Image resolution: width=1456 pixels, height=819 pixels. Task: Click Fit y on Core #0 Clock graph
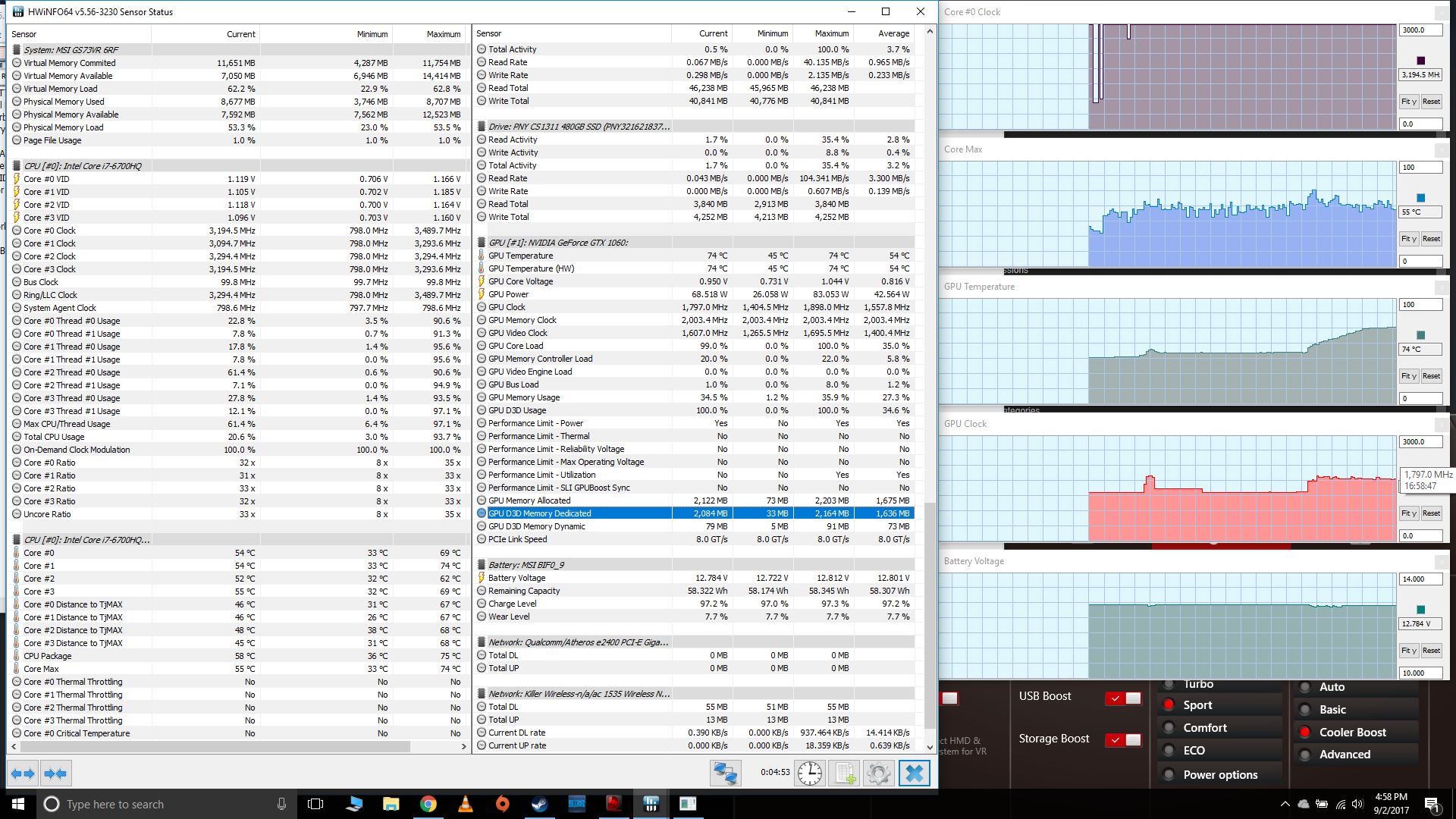click(x=1409, y=102)
